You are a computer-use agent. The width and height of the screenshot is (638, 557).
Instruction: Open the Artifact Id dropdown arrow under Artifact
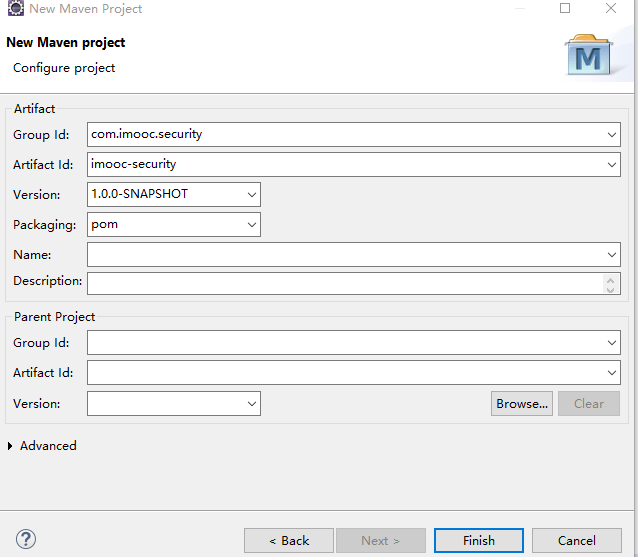612,165
